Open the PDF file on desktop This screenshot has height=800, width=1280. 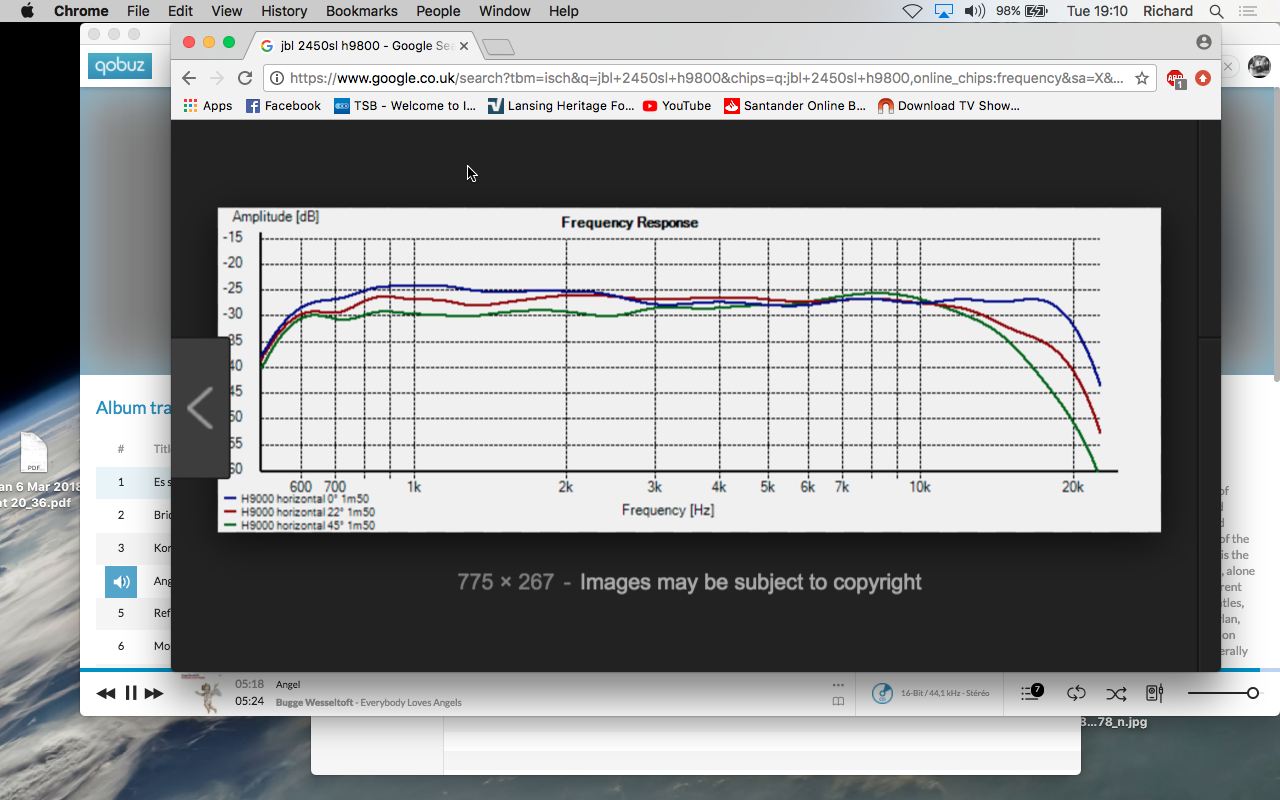33,453
